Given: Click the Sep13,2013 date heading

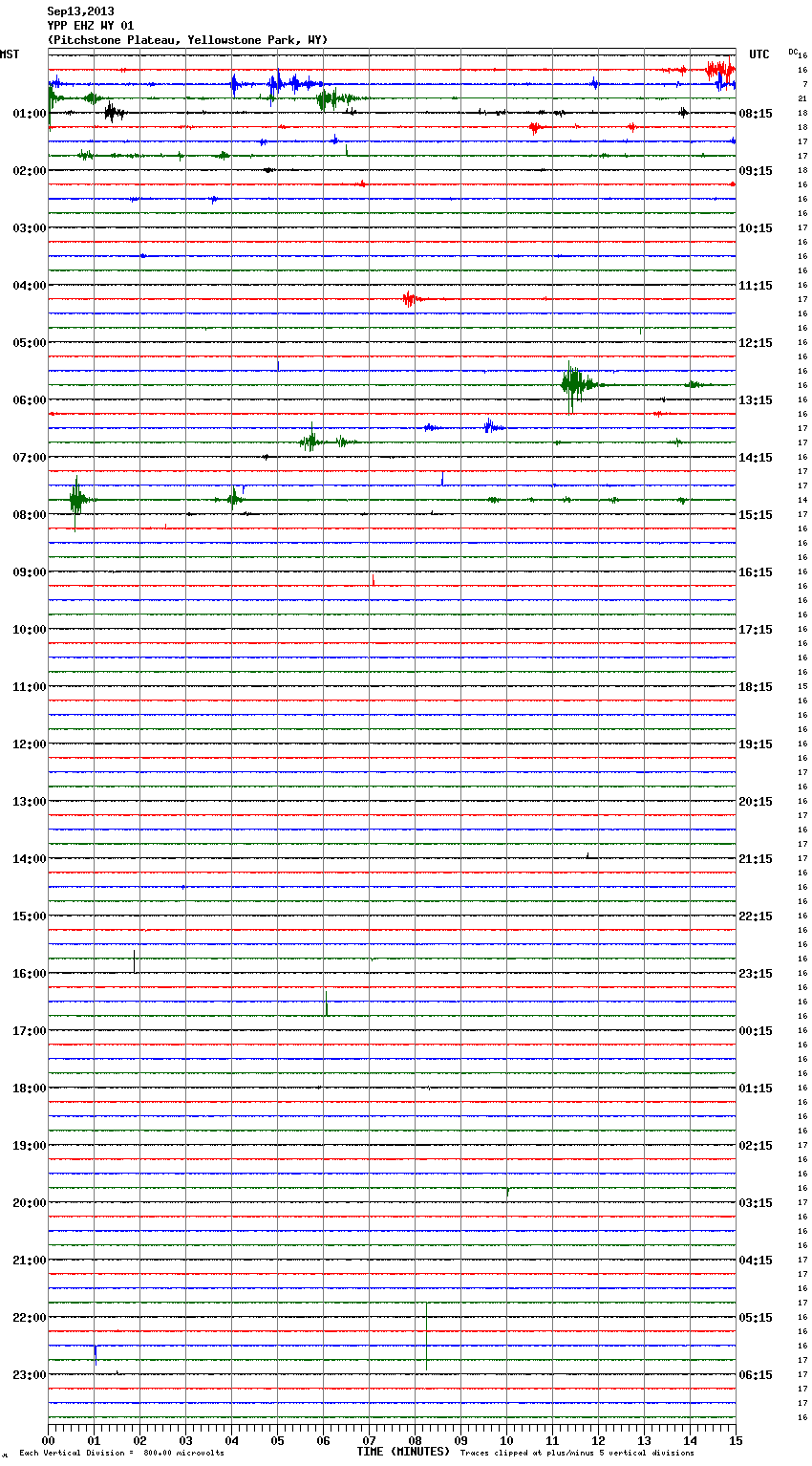Looking at the screenshot, I should tap(80, 11).
